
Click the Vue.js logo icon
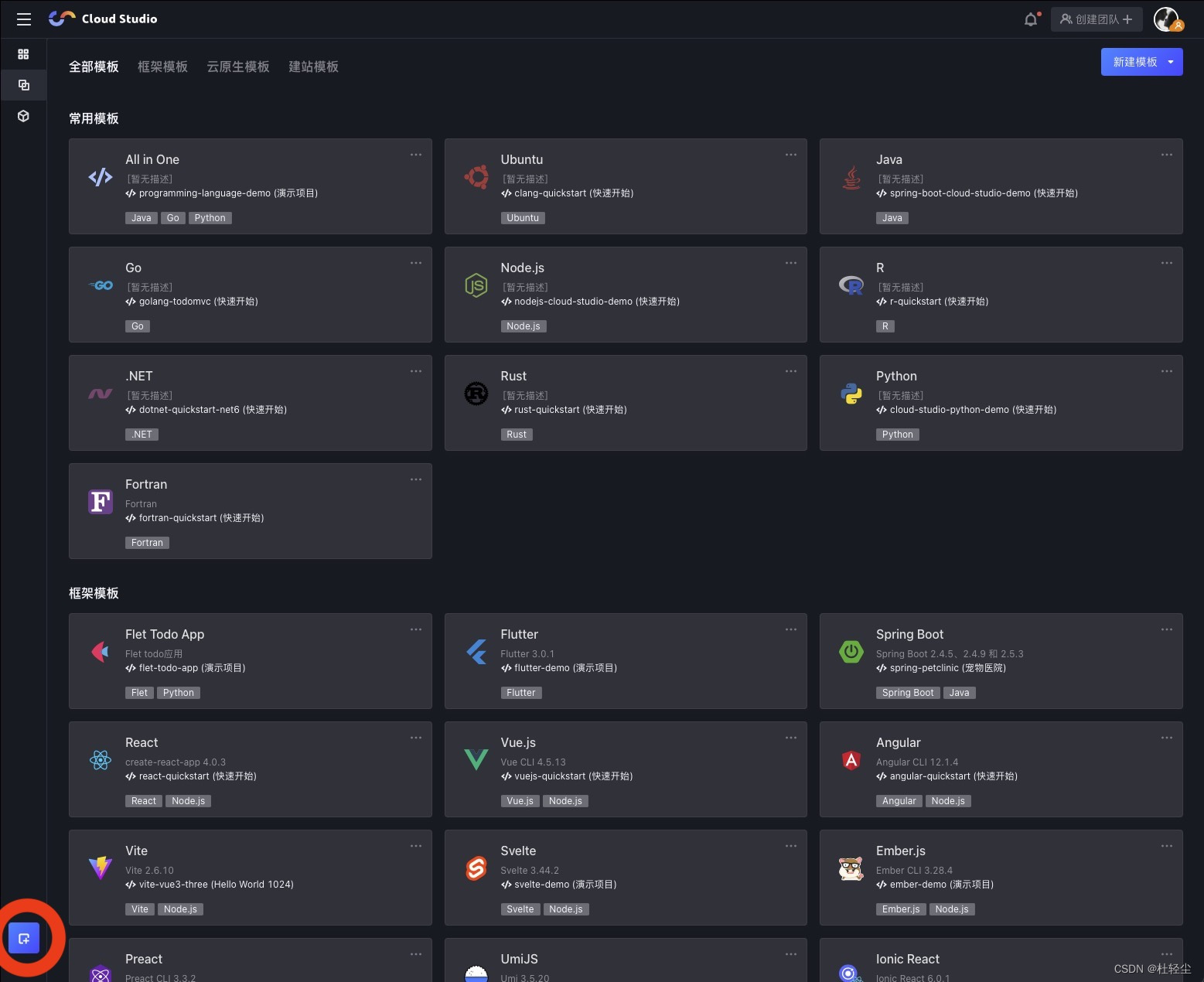point(476,760)
